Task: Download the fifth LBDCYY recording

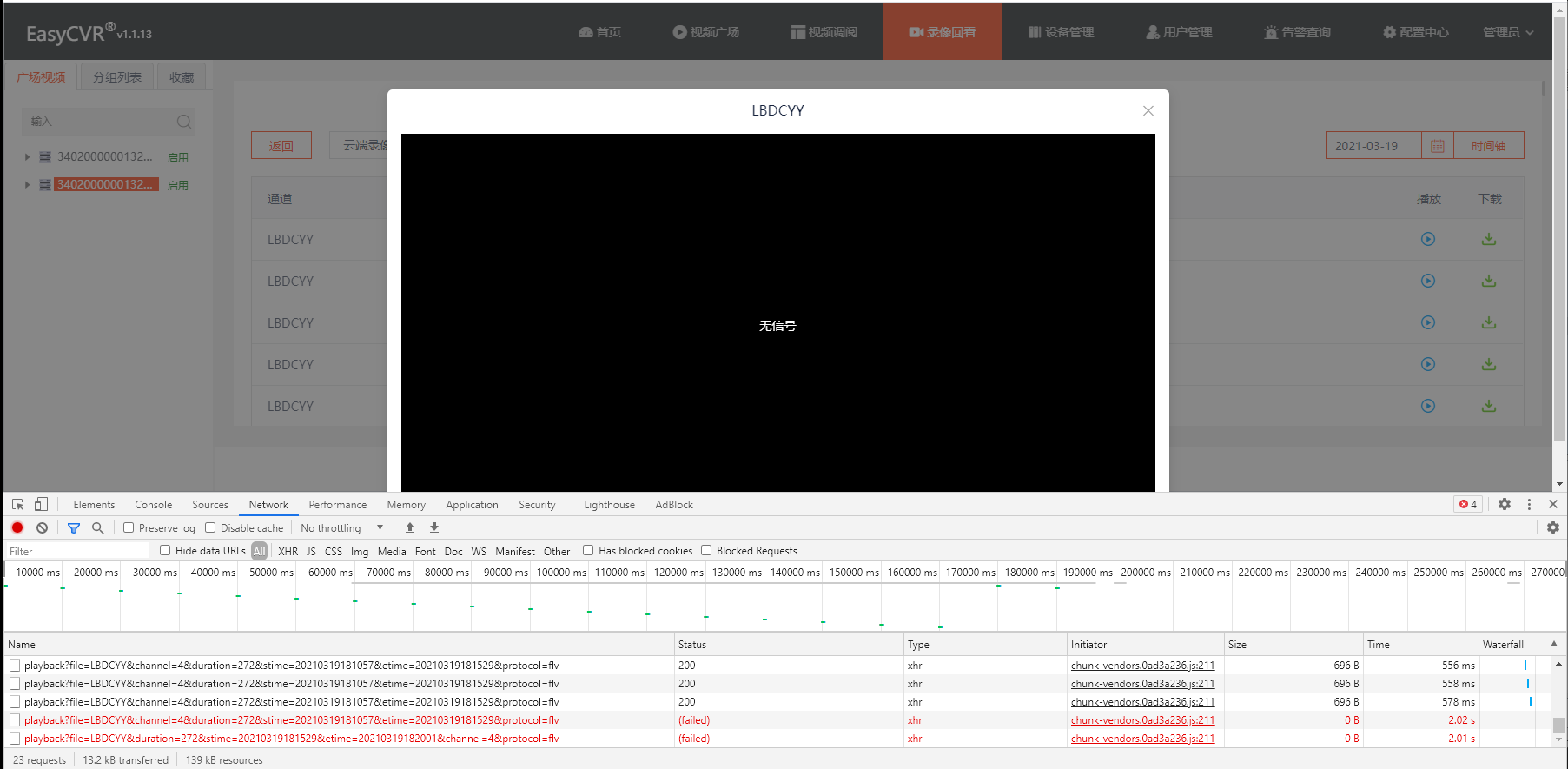Action: 1489,406
